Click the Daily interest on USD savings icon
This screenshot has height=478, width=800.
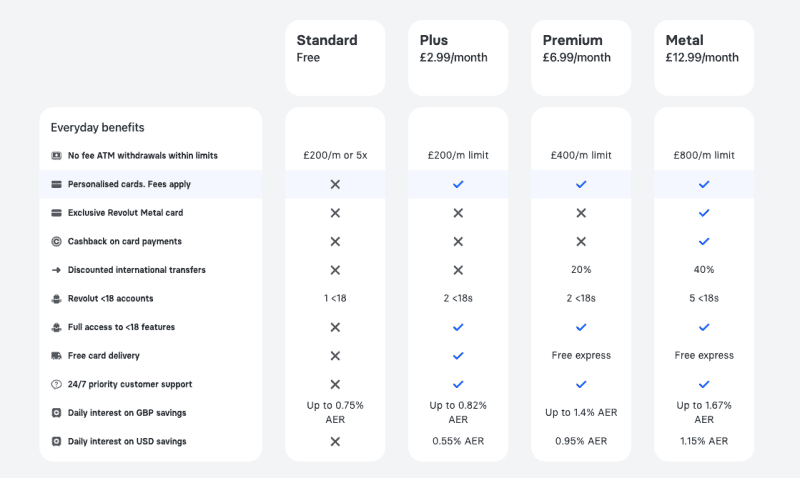[x=57, y=441]
